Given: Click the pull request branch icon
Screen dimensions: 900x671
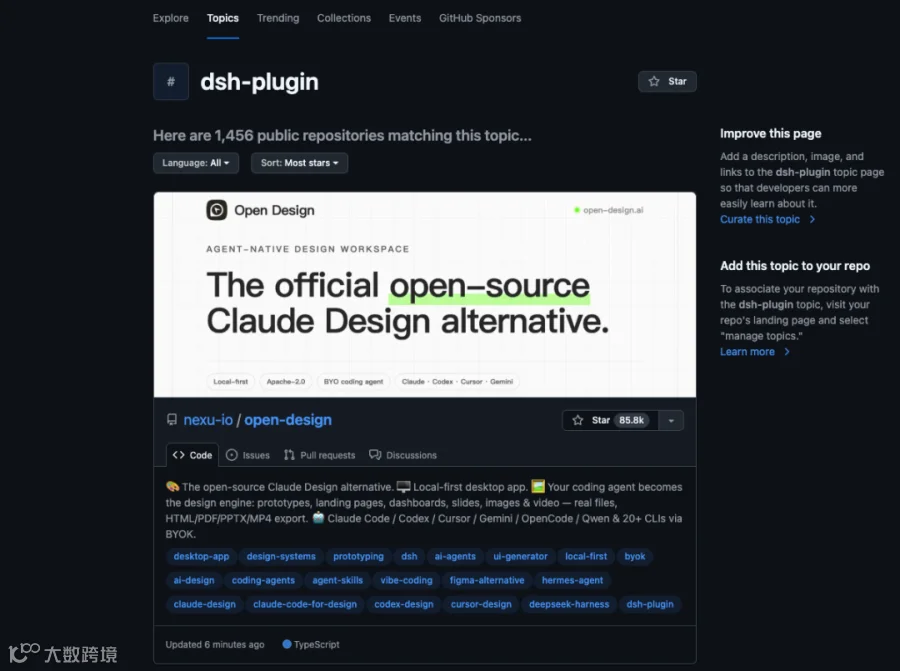Looking at the screenshot, I should (289, 455).
